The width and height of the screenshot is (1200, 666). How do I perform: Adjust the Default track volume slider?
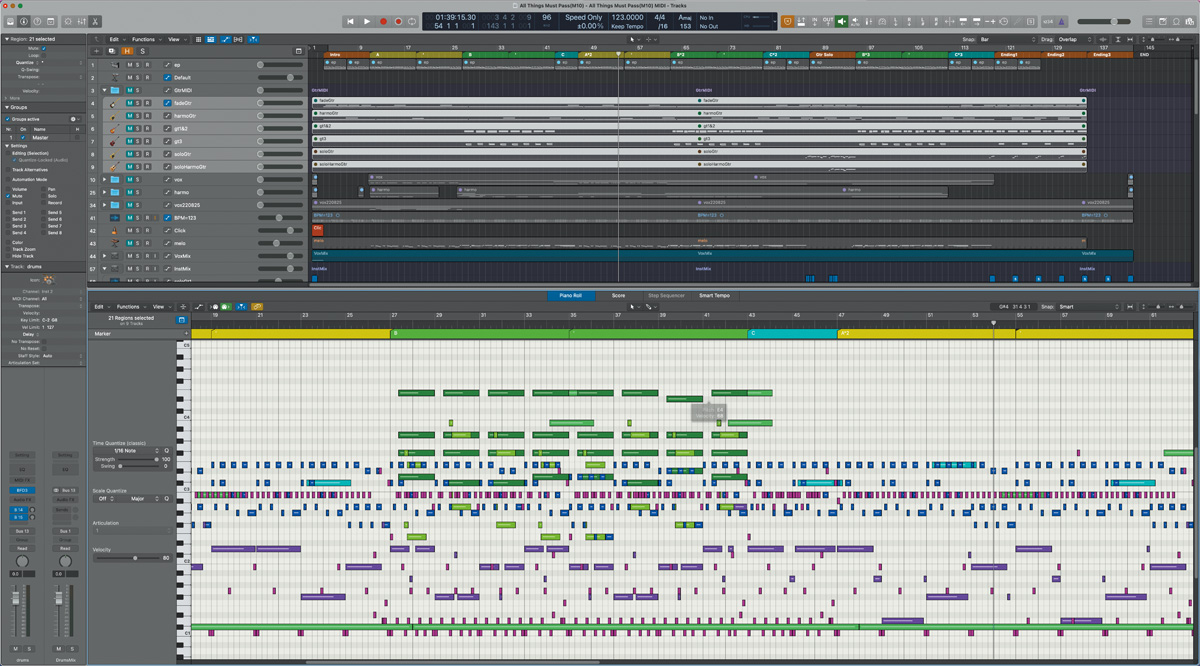tap(280, 78)
